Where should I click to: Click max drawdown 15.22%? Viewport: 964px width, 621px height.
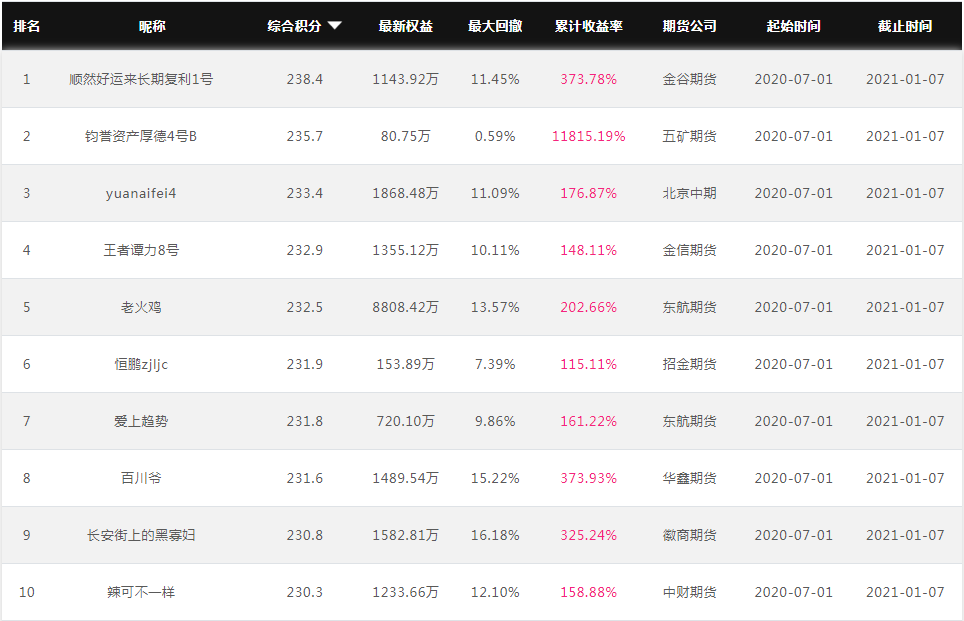495,478
